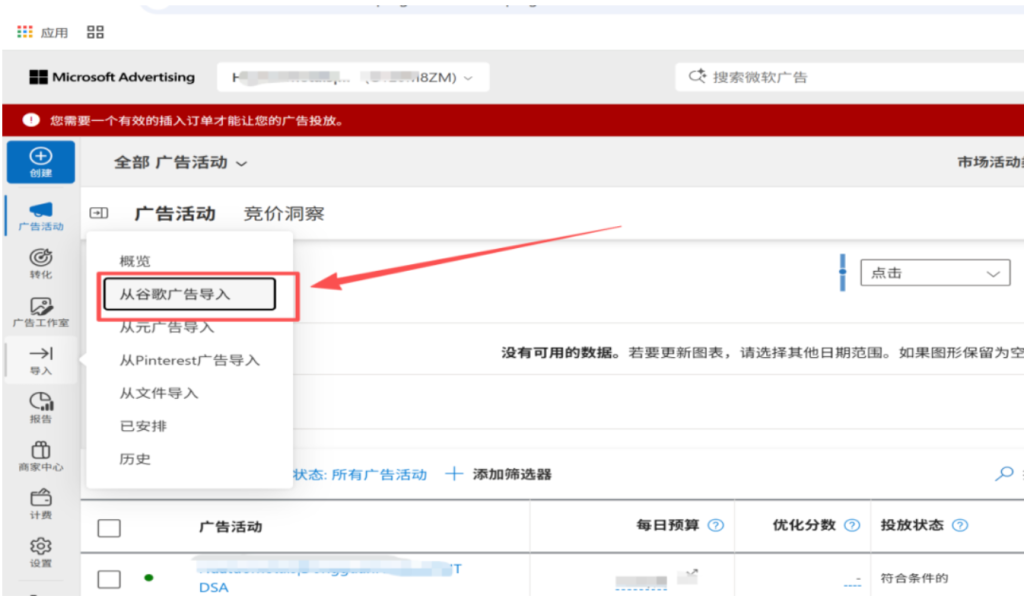Viewport: 1024px width, 615px height.
Task: Click the blue 创建 create button
Action: coord(40,162)
